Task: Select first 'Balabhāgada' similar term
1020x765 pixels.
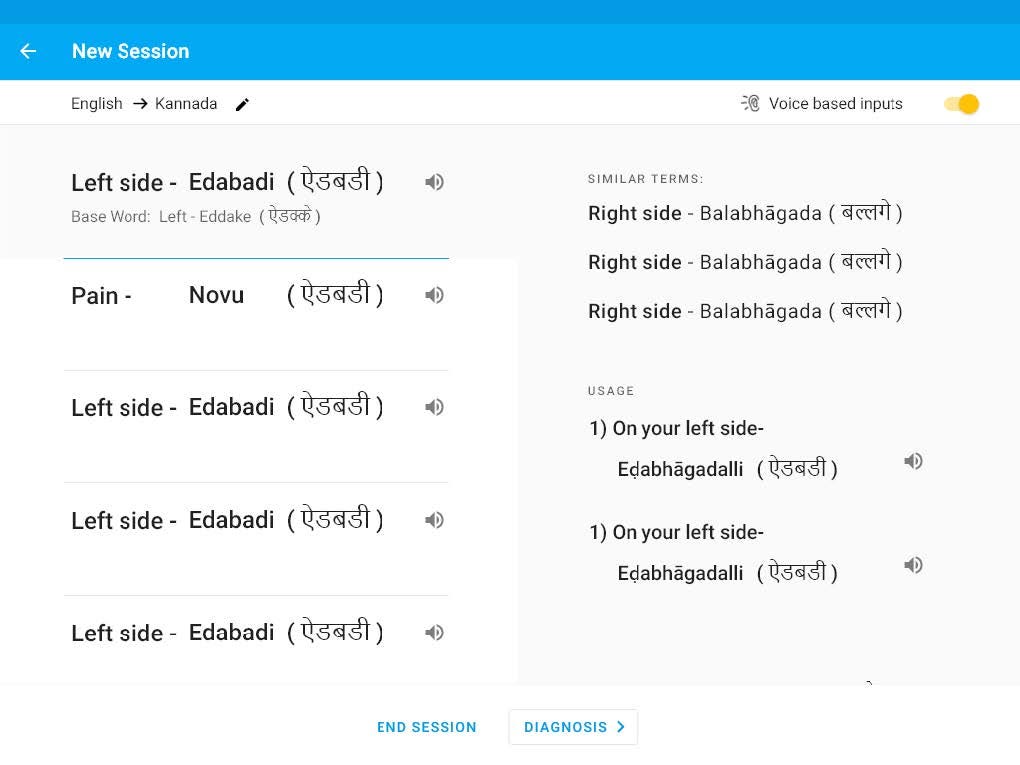Action: [745, 213]
